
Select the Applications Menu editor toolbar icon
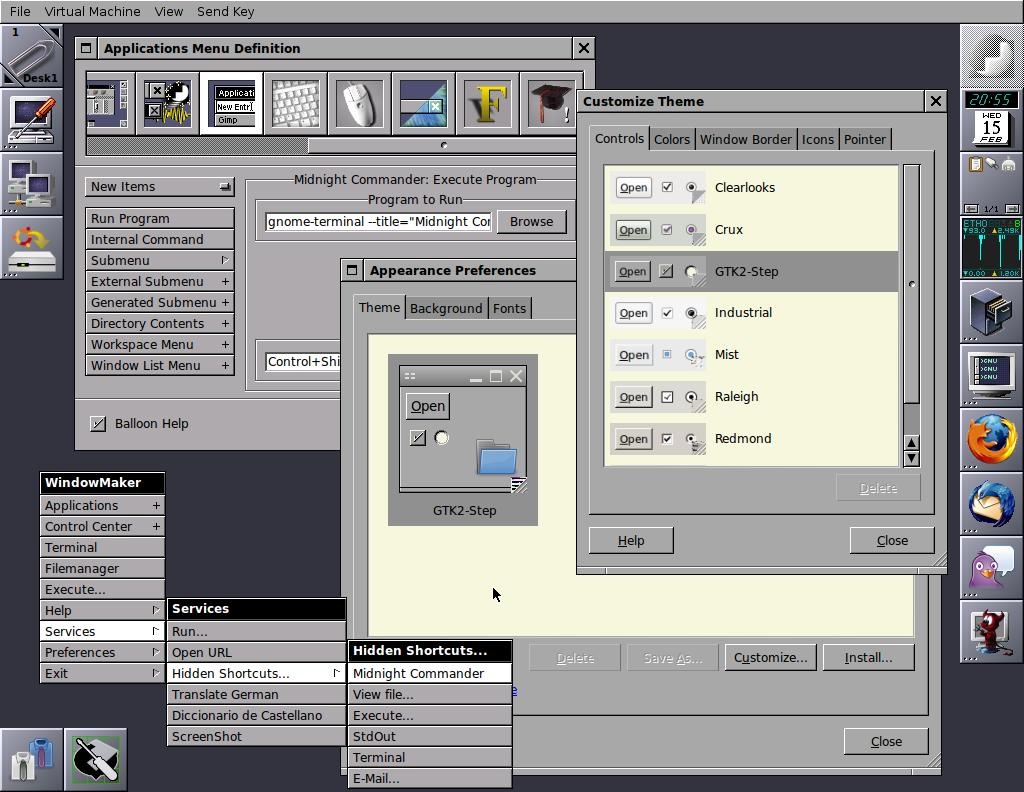click(x=232, y=103)
